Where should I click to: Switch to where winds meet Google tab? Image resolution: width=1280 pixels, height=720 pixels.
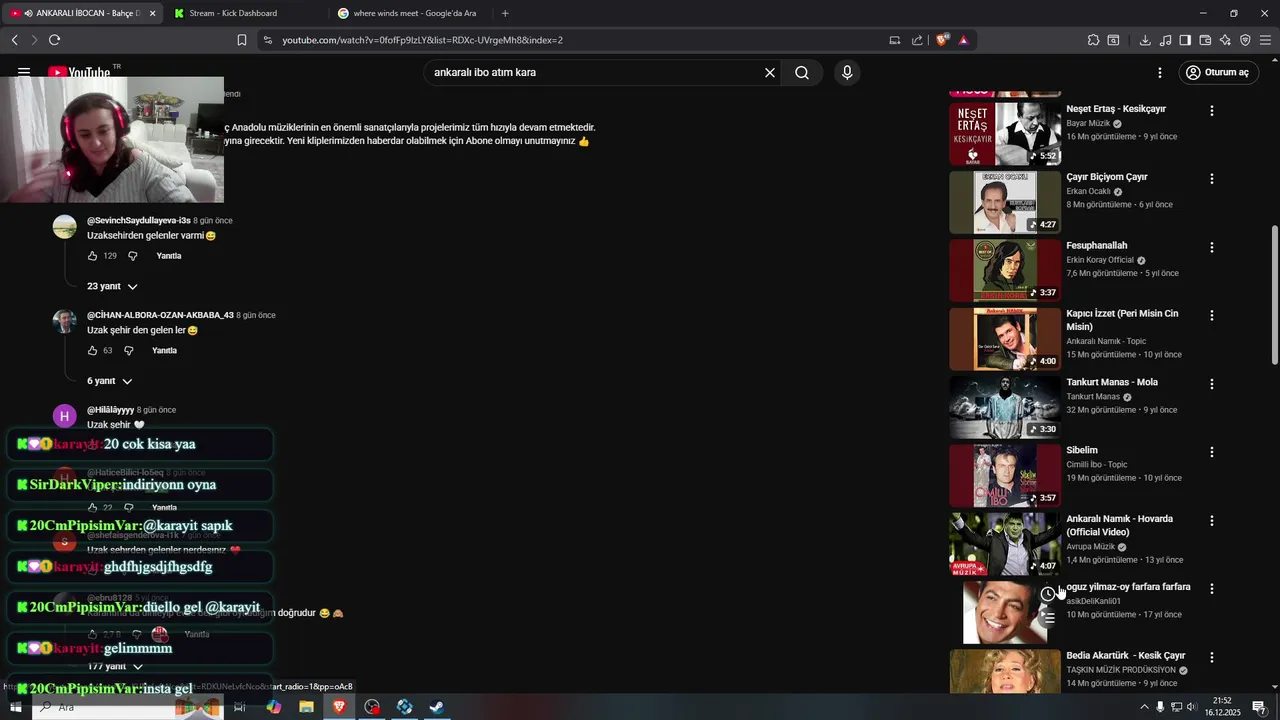pyautogui.click(x=414, y=13)
